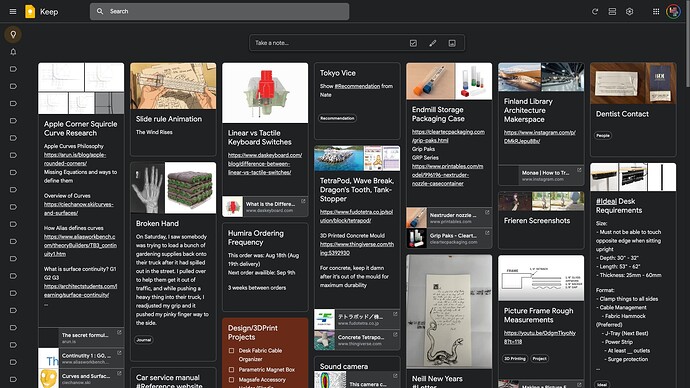690x388 pixels.
Task: Check Desk Fabric Cable Organizer checkbox
Action: pos(231,351)
